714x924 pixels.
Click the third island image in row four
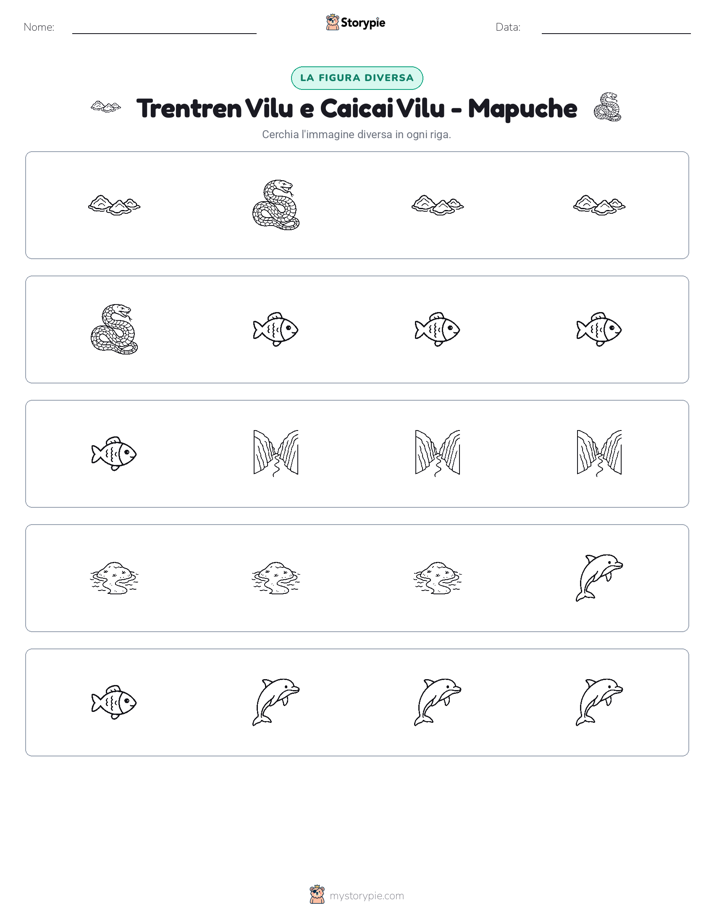tap(437, 578)
